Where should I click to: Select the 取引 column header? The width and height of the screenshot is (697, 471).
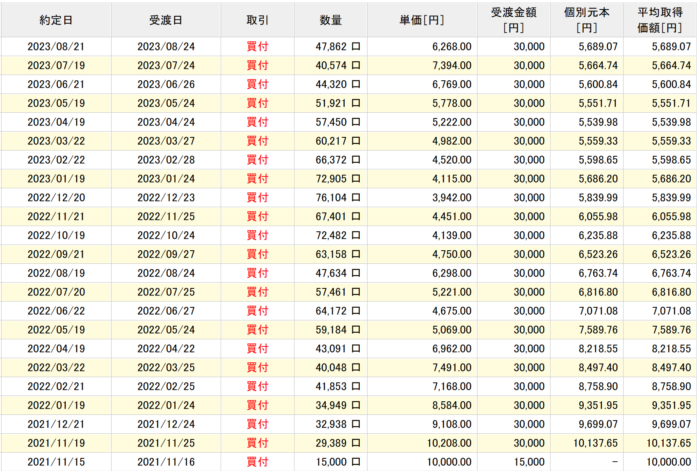click(x=257, y=20)
